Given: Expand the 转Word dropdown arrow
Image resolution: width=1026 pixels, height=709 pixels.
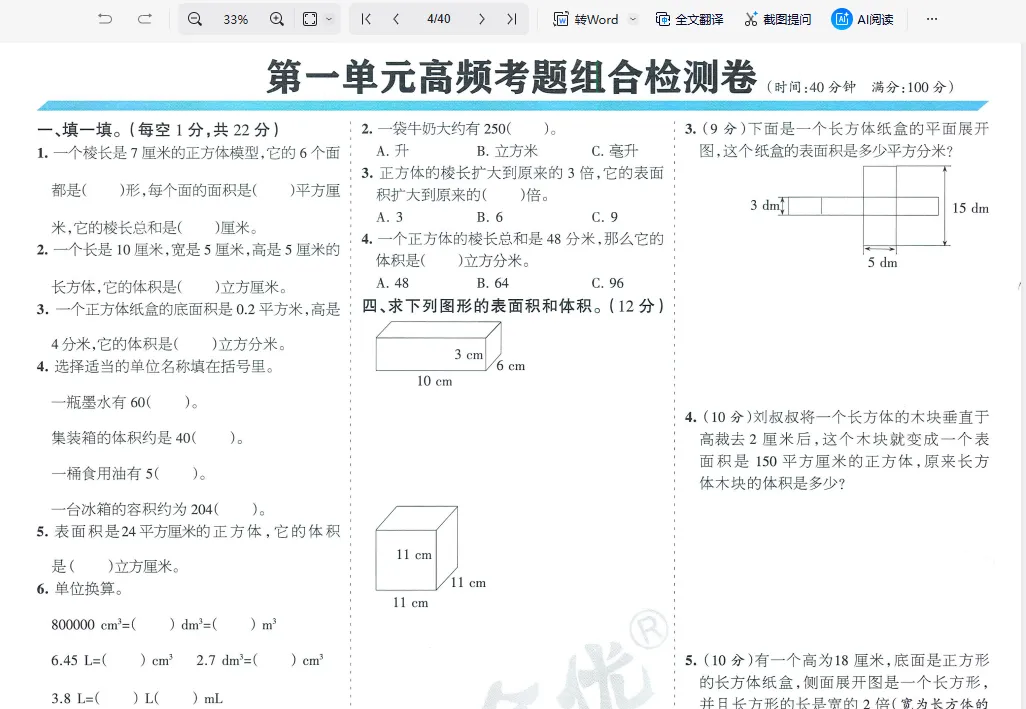Looking at the screenshot, I should 633,19.
